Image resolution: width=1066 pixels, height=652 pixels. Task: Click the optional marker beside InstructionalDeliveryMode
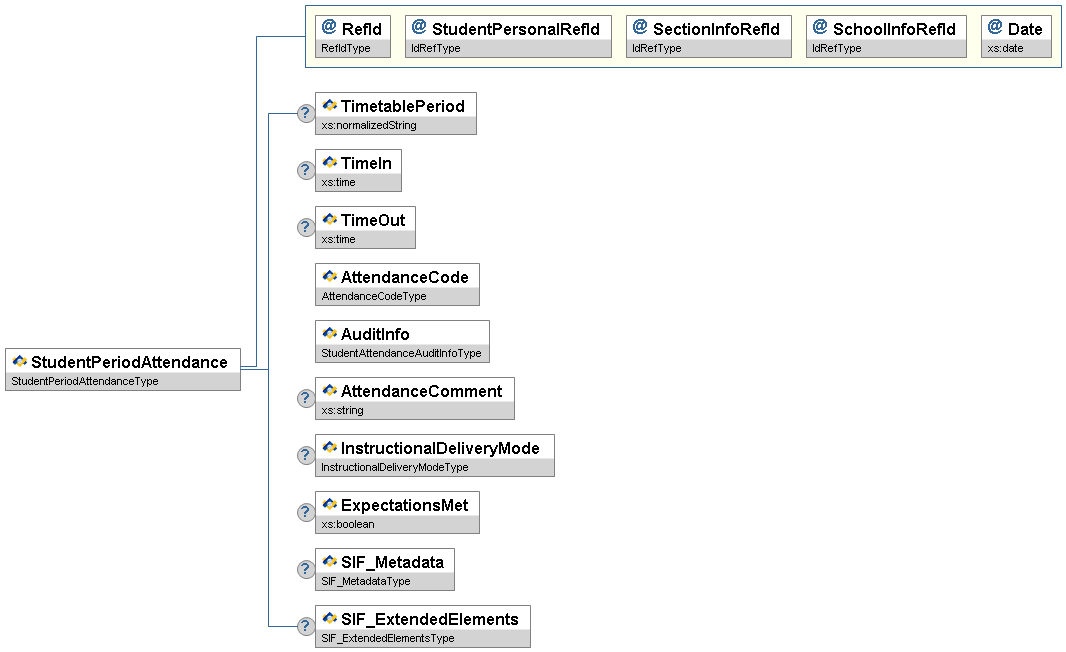pyautogui.click(x=306, y=456)
